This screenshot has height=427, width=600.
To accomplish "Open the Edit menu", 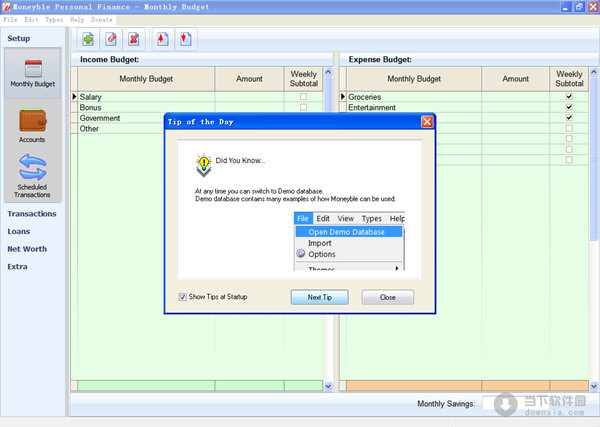I will point(31,20).
